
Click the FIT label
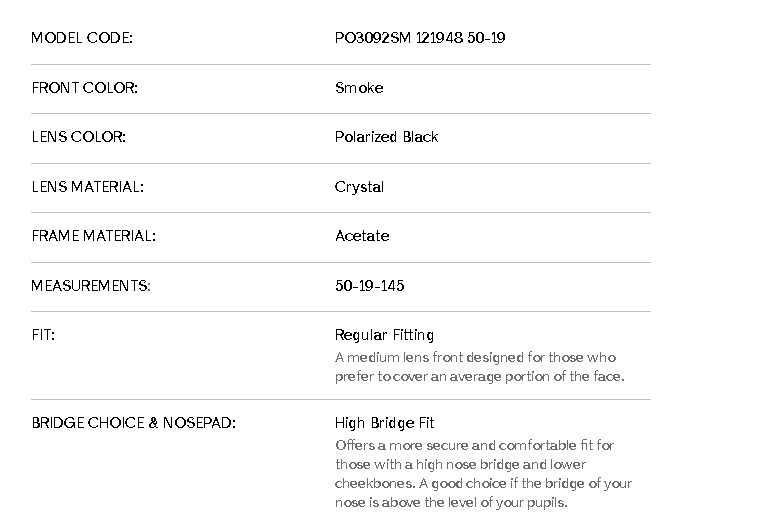click(x=43, y=335)
